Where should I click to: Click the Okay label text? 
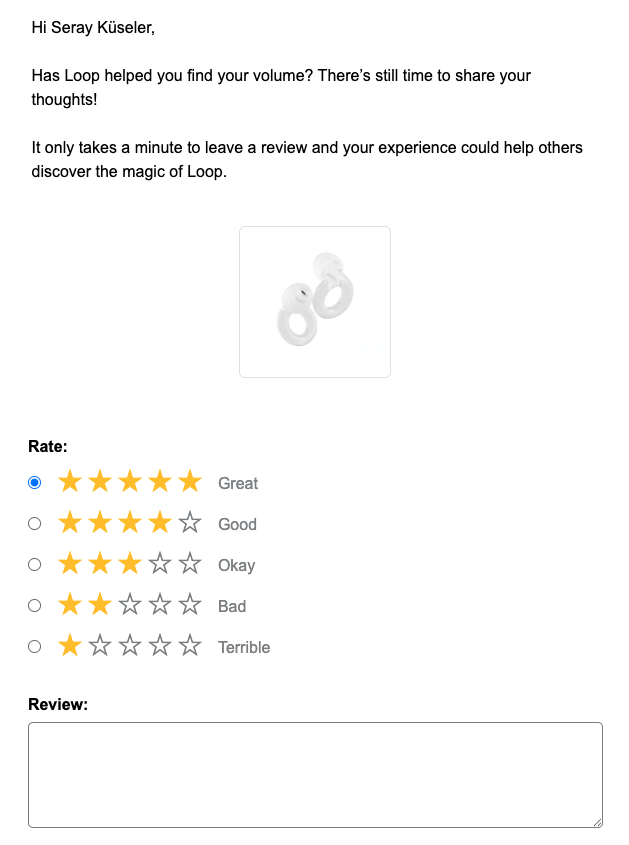237,565
